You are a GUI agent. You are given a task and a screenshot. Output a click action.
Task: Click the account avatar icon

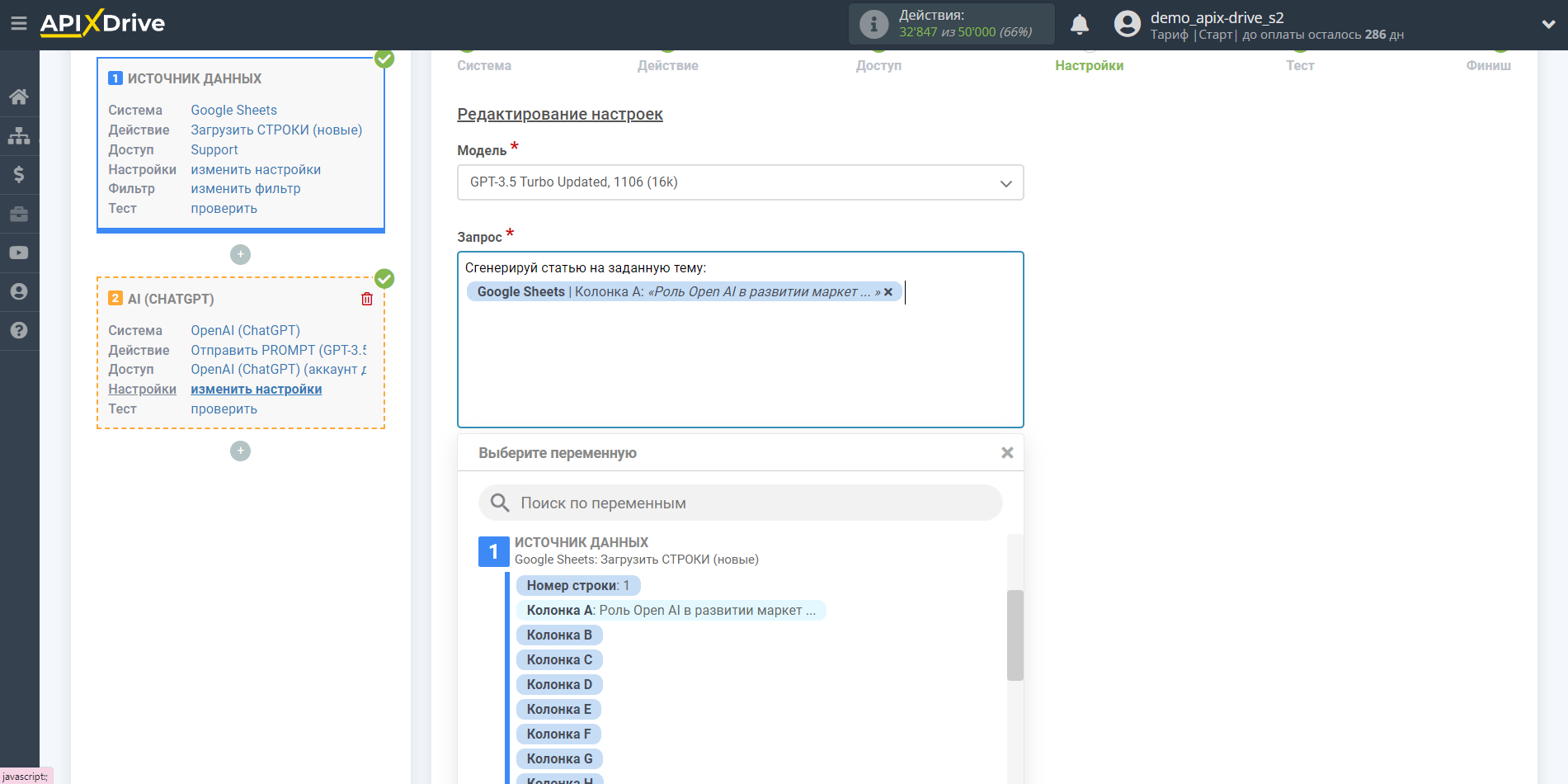coord(1127,24)
